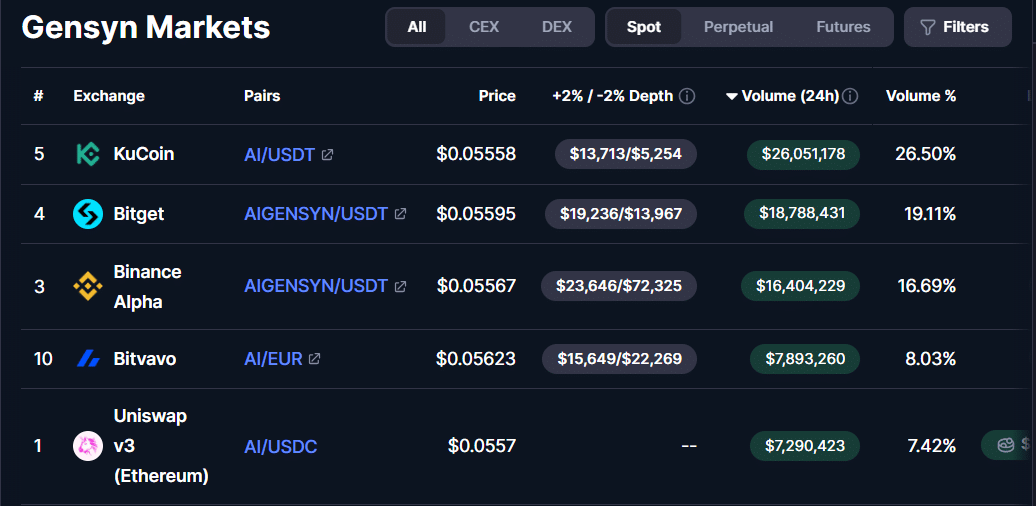Sort by the # column header
The width and height of the screenshot is (1036, 506).
pyautogui.click(x=38, y=96)
